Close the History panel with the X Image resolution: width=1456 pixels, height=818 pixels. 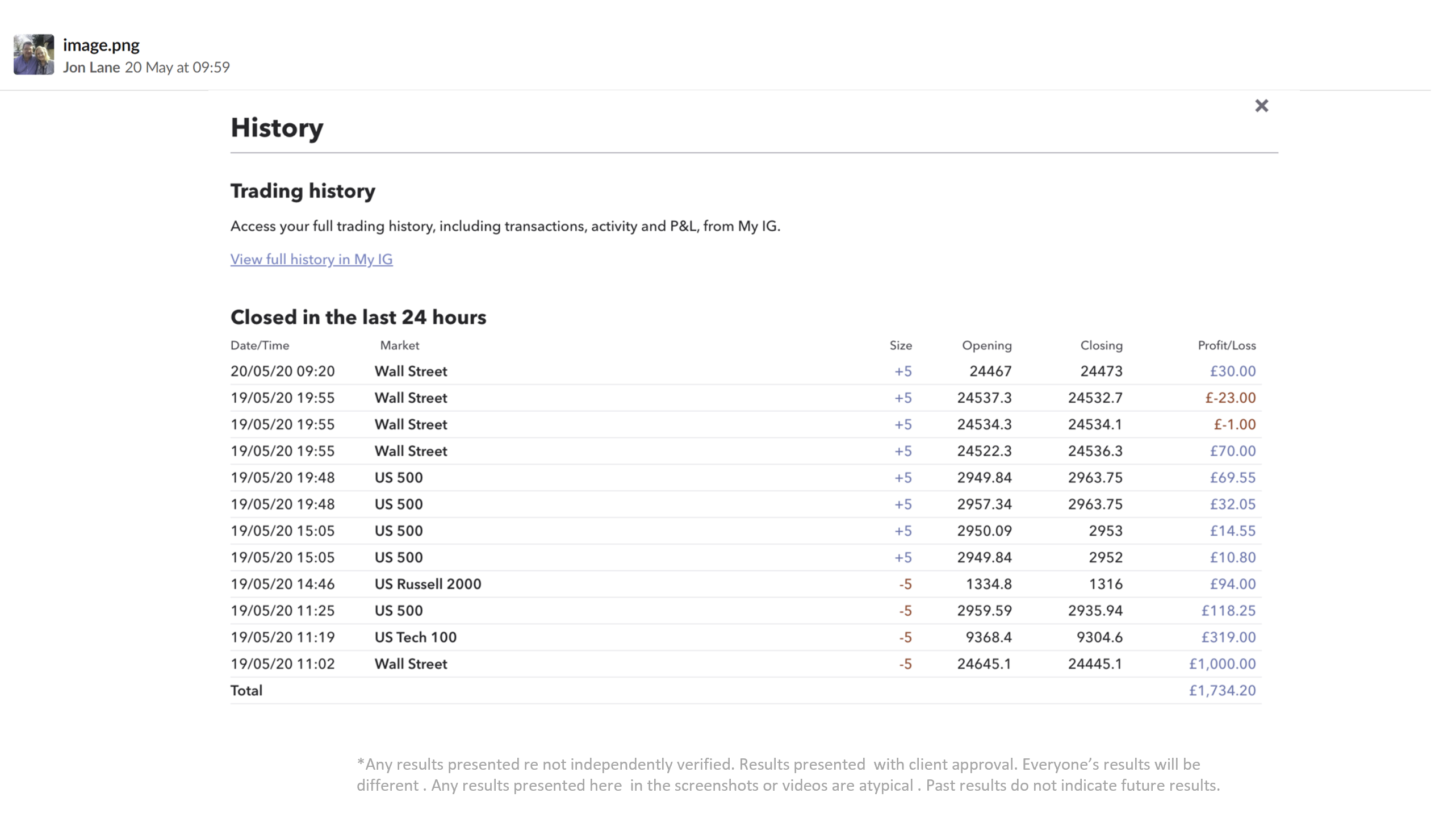click(x=1261, y=106)
